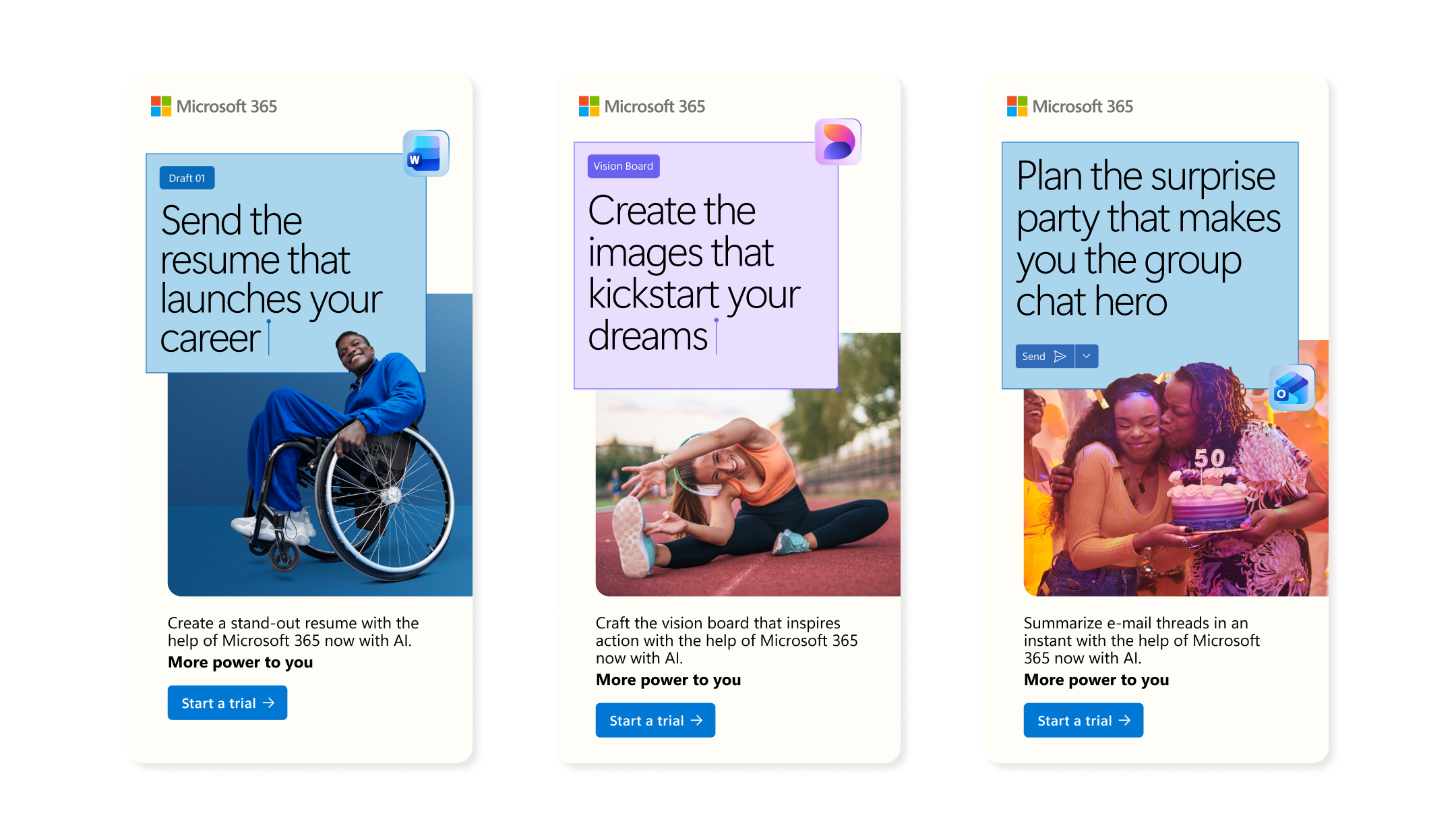Image resolution: width=1456 pixels, height=836 pixels.
Task: Click the Vision Board tag
Action: (624, 166)
